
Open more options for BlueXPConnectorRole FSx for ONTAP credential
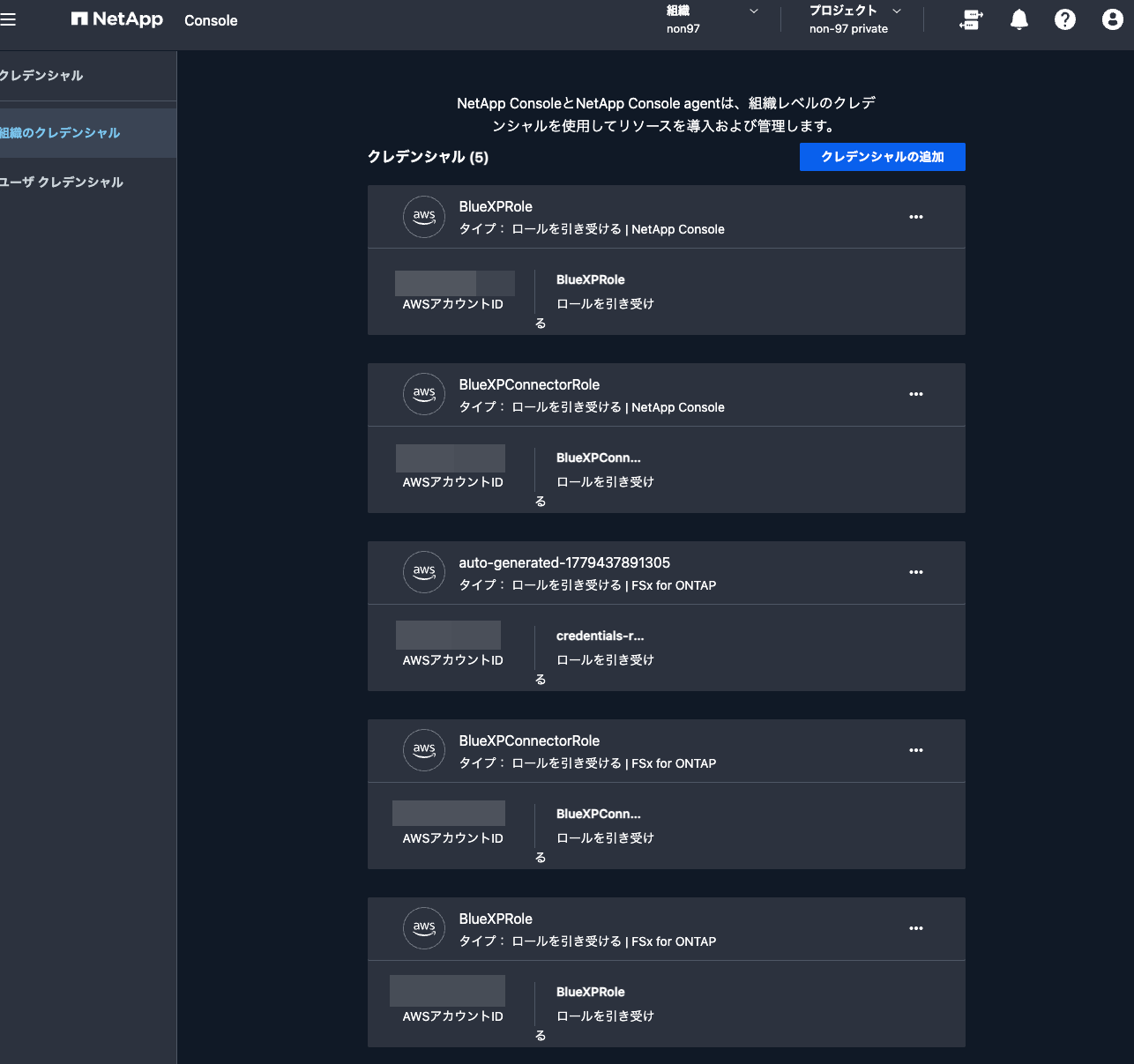916,750
